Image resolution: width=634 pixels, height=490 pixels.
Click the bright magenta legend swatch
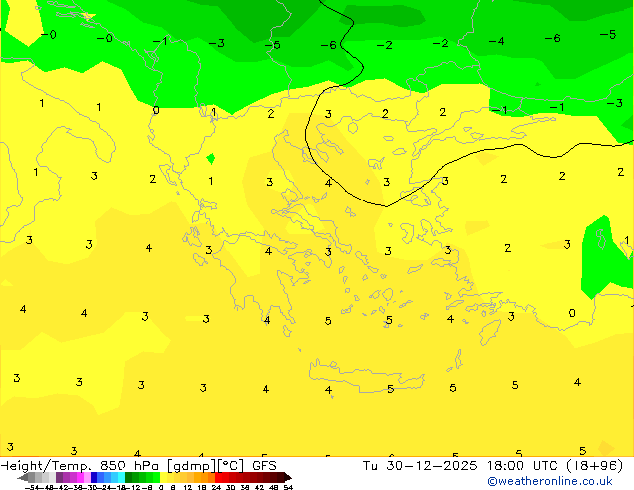[80, 478]
